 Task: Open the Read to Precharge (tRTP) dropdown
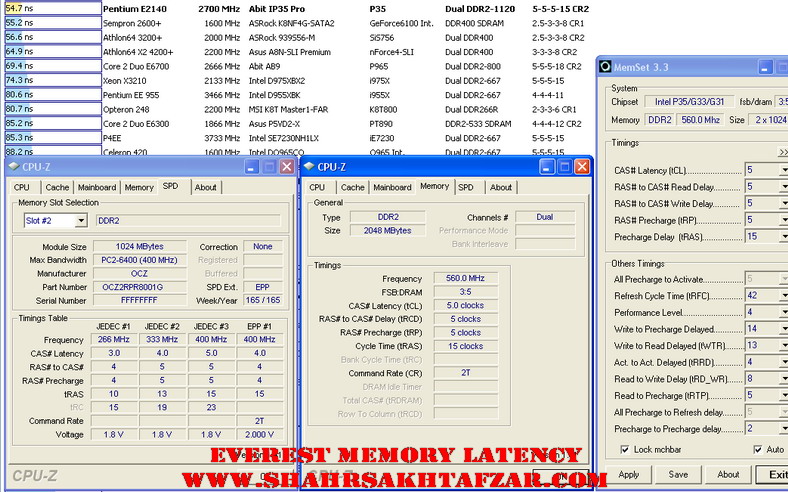pyautogui.click(x=783, y=395)
